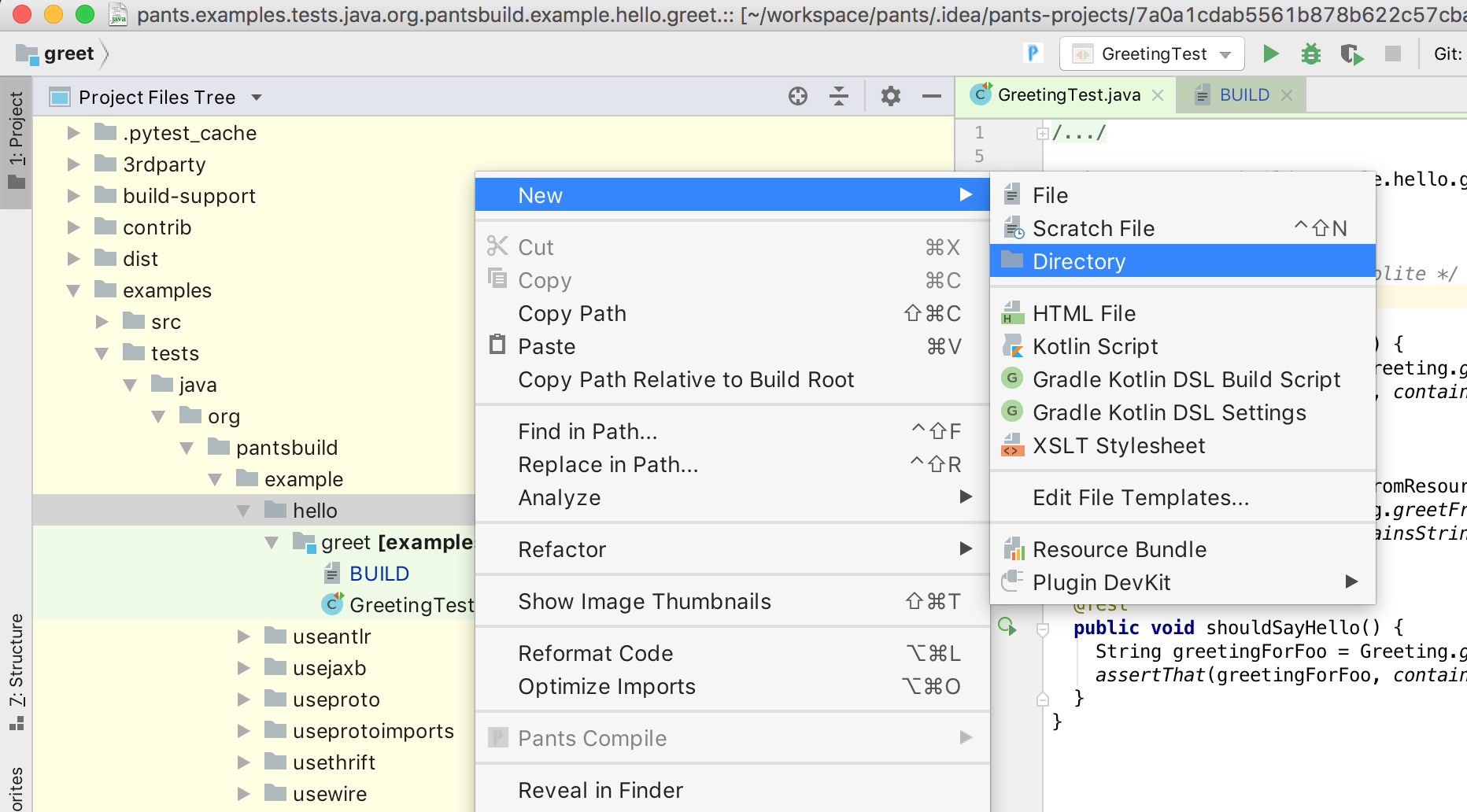Image resolution: width=1467 pixels, height=812 pixels.
Task: Run the GreetingTest configuration
Action: [1270, 54]
